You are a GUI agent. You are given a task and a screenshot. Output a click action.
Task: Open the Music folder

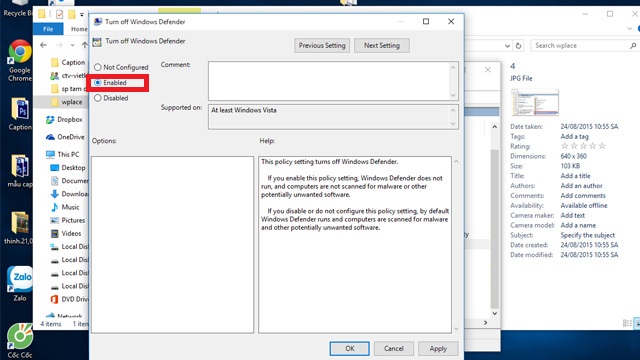tap(65, 207)
